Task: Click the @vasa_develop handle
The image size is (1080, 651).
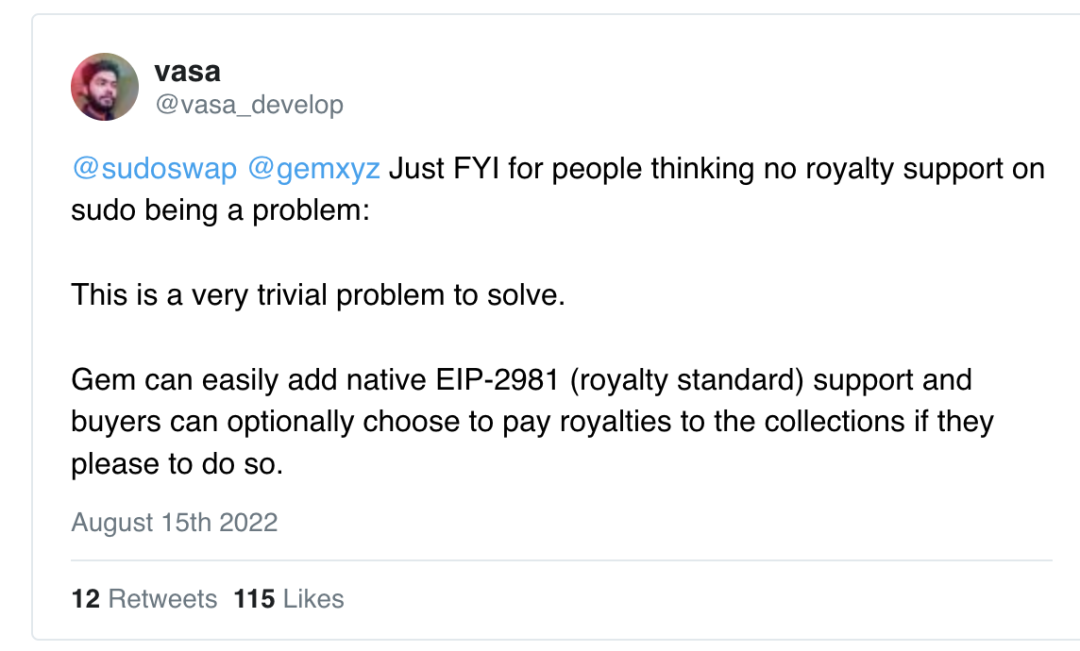Action: pyautogui.click(x=249, y=105)
